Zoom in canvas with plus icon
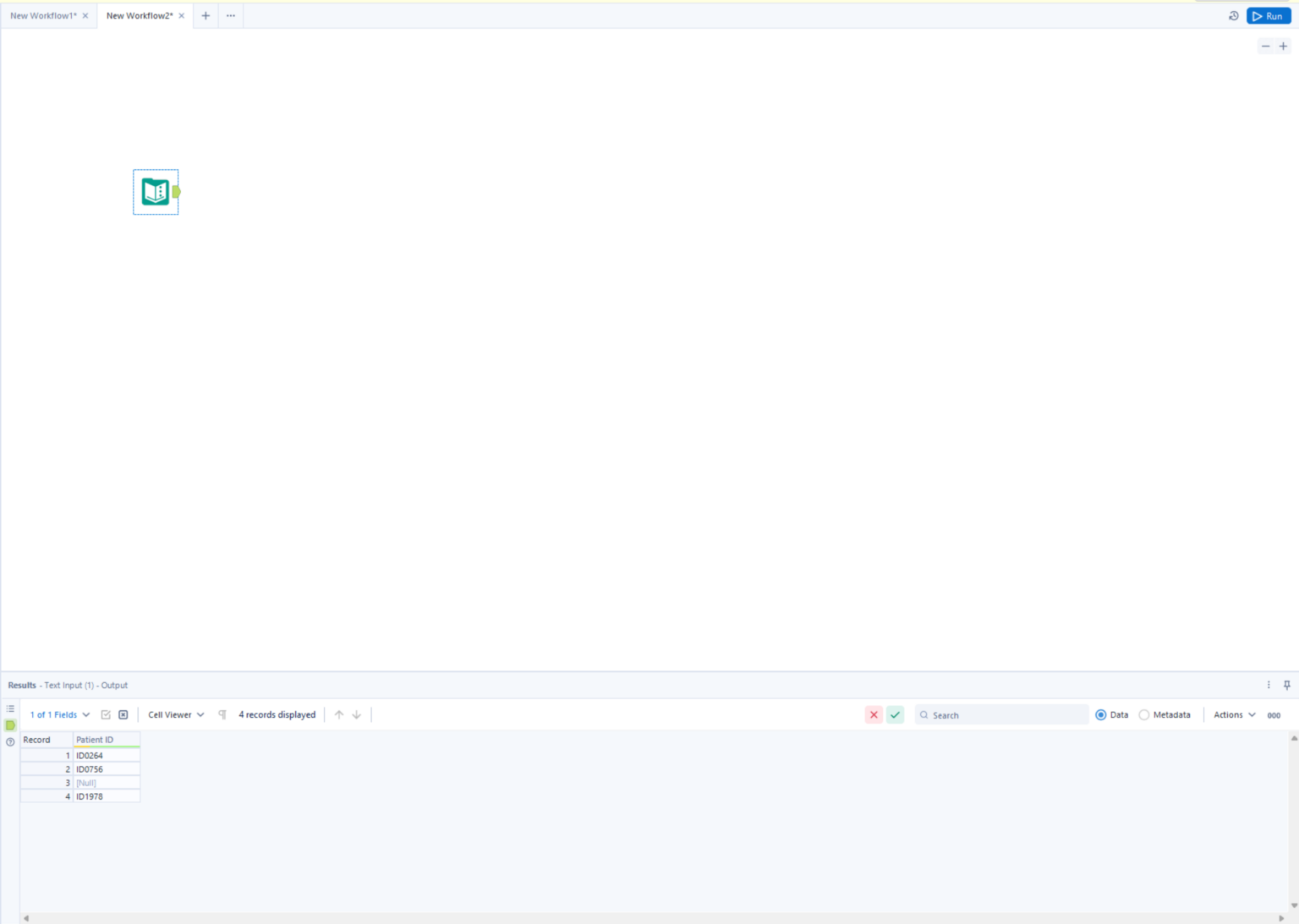1299x924 pixels. [1283, 46]
